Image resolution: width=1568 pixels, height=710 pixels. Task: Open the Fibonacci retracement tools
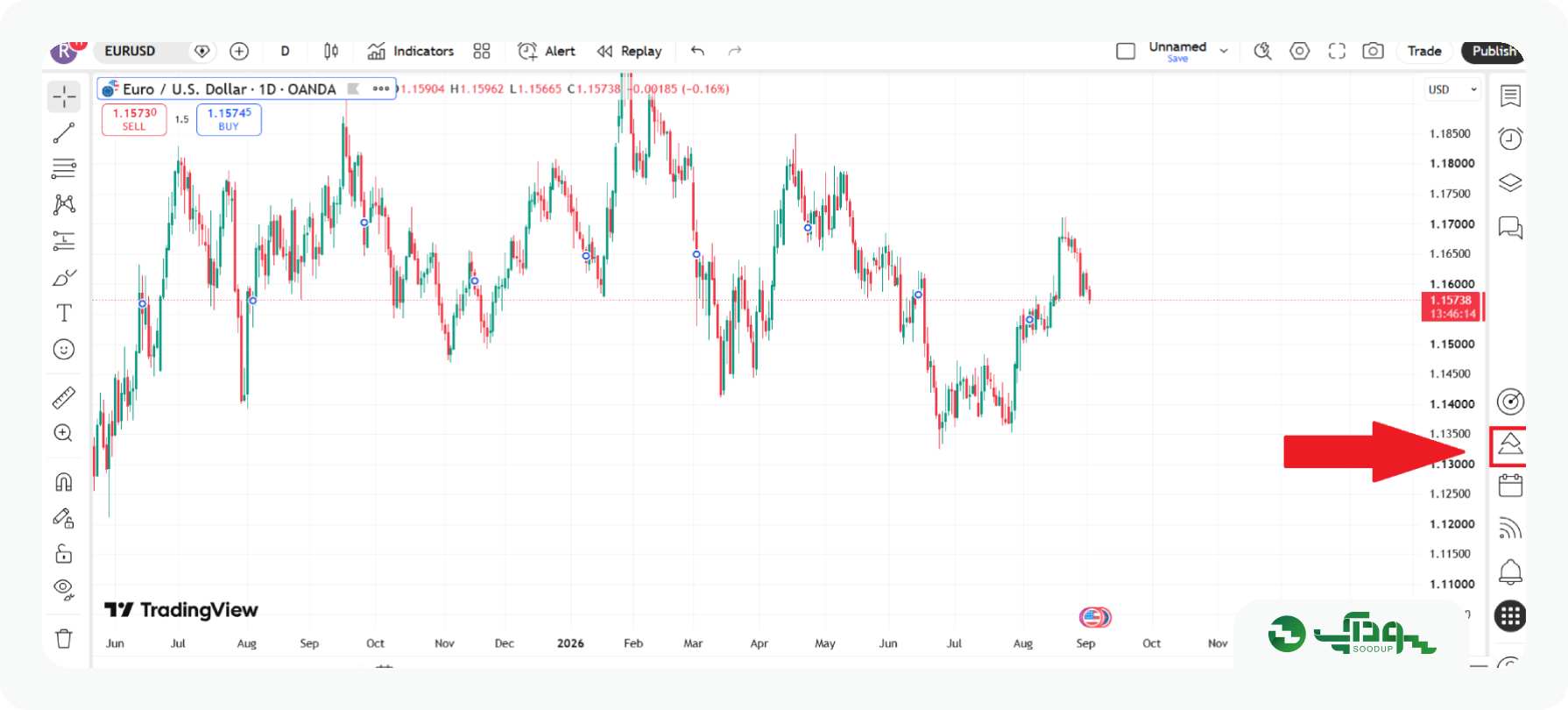64,168
